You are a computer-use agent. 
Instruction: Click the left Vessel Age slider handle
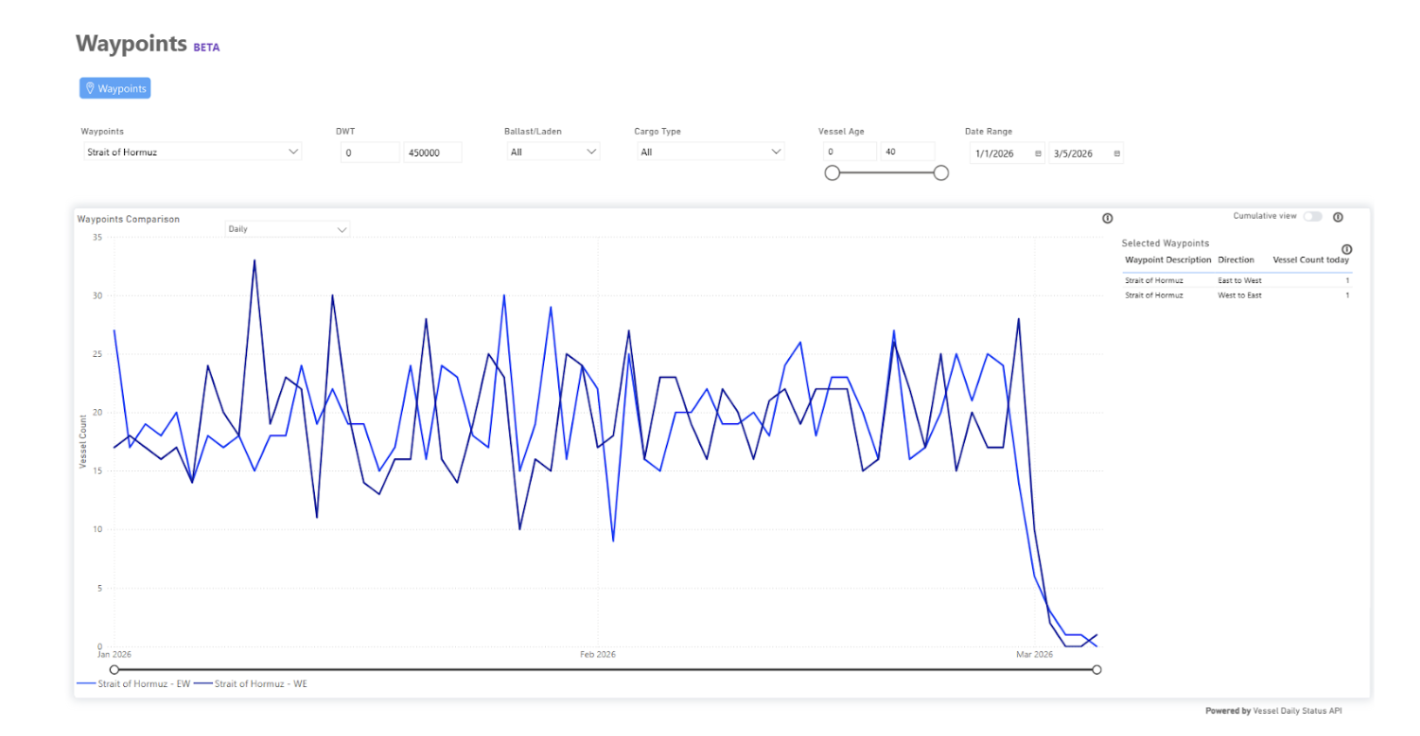click(831, 173)
